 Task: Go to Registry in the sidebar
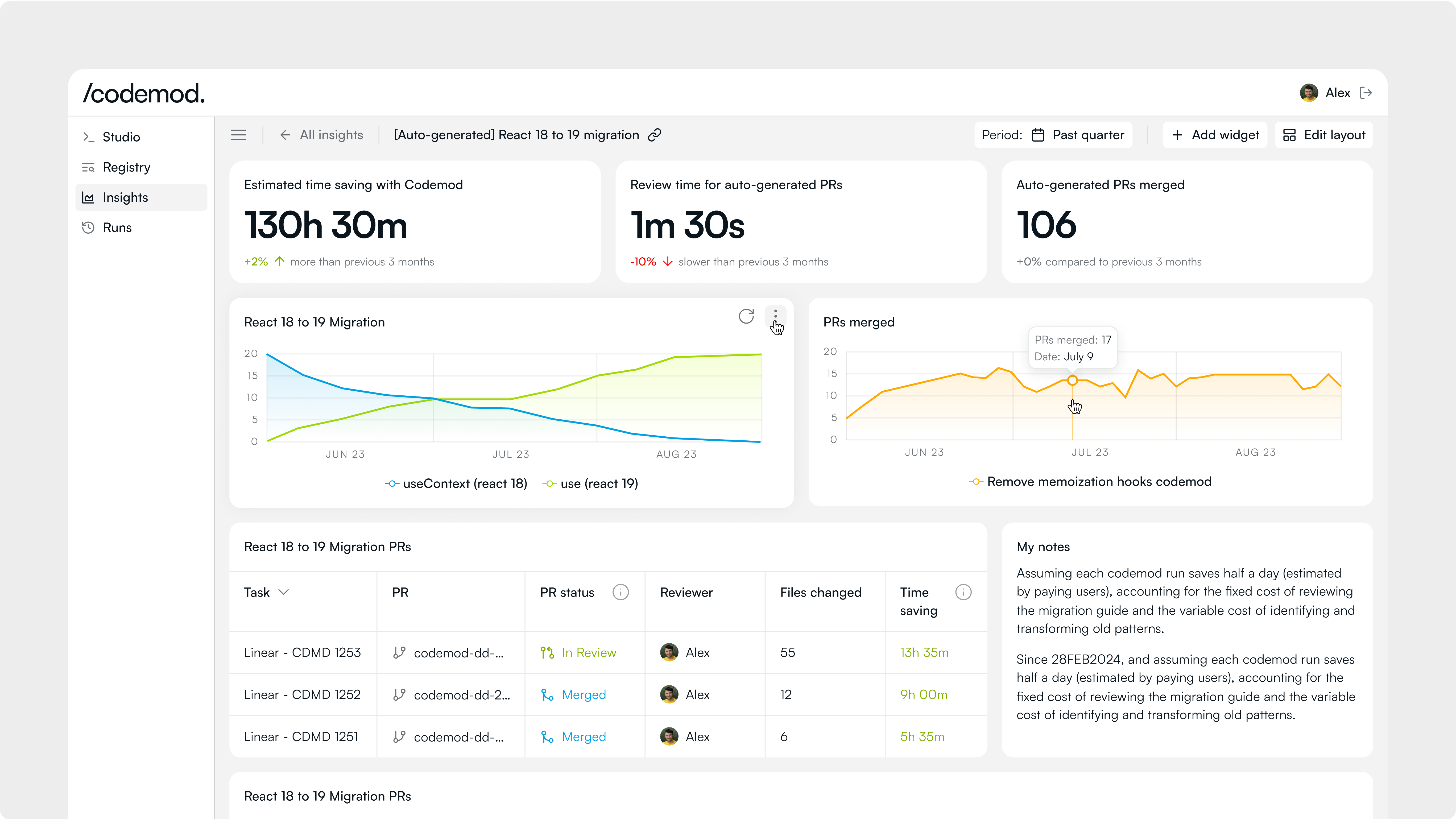126,167
